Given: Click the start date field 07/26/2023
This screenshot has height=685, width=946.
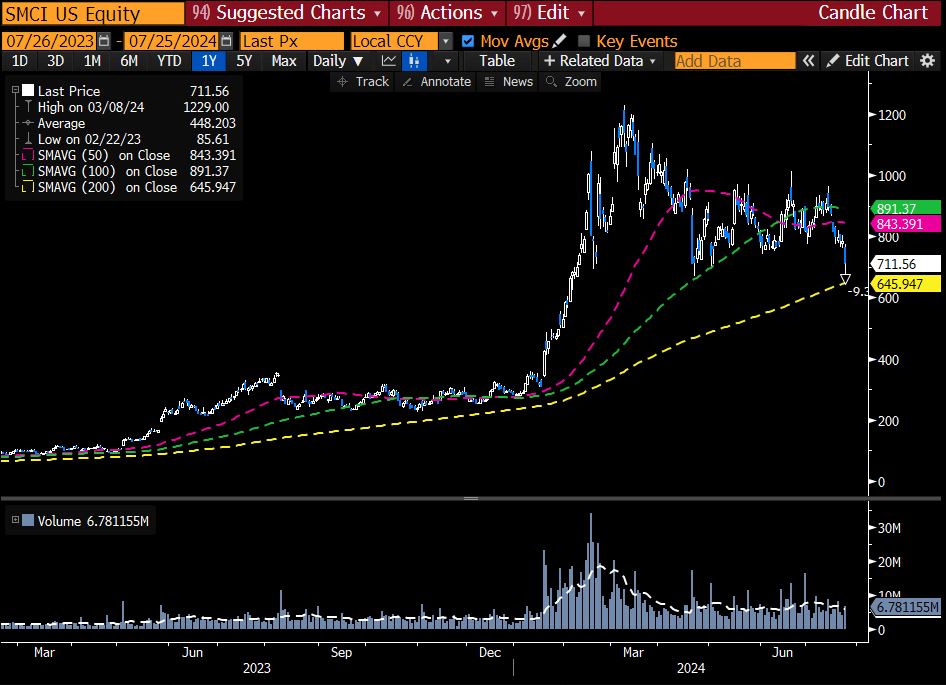Looking at the screenshot, I should [x=49, y=41].
